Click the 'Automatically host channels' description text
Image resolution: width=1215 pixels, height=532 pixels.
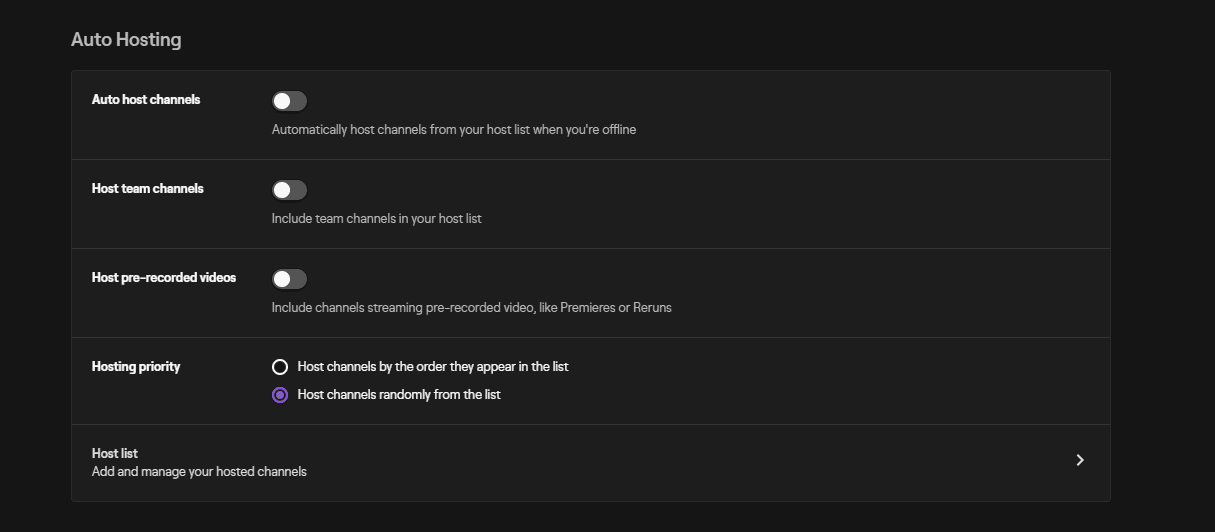pos(454,129)
